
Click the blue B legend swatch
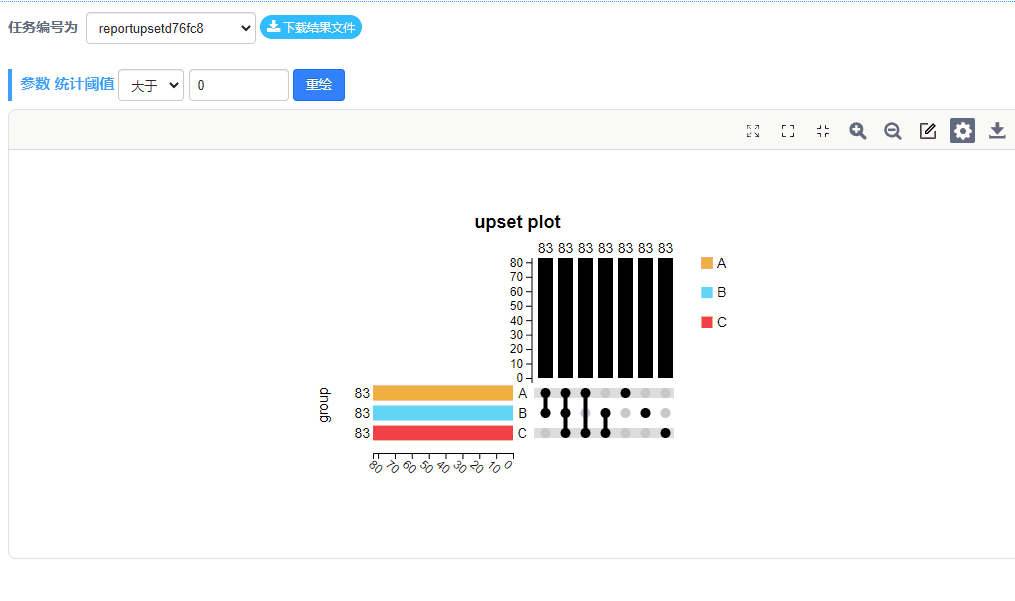707,292
